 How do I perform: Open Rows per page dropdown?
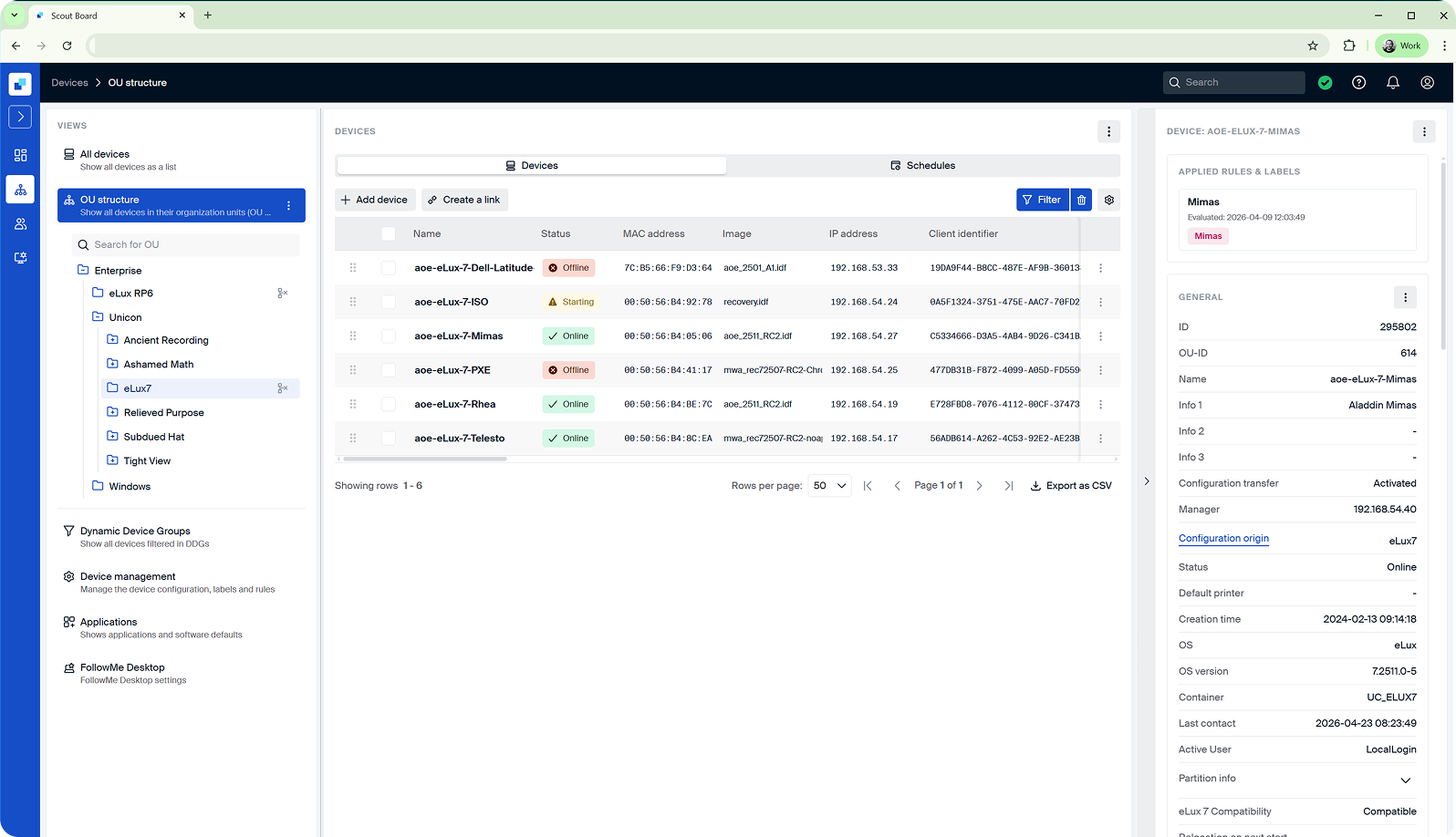click(829, 486)
